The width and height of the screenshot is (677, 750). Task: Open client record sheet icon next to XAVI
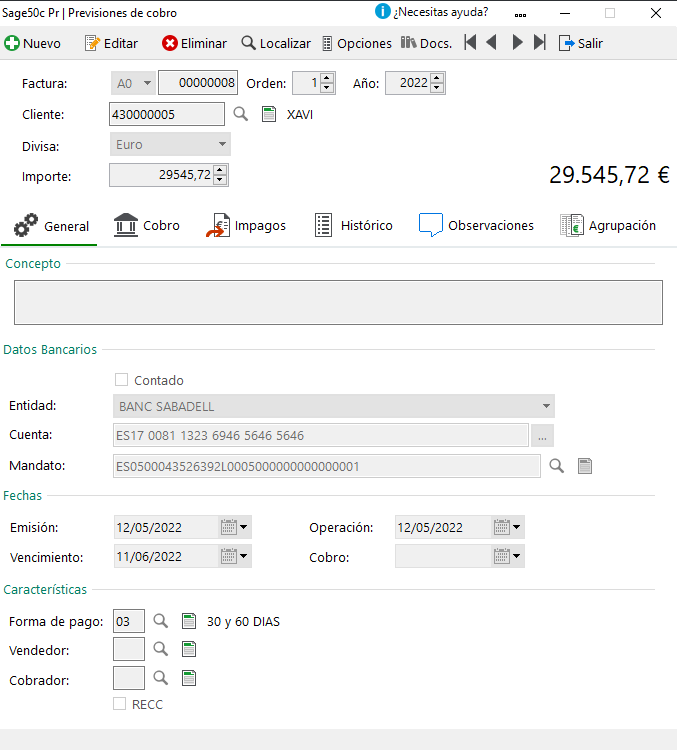(269, 114)
